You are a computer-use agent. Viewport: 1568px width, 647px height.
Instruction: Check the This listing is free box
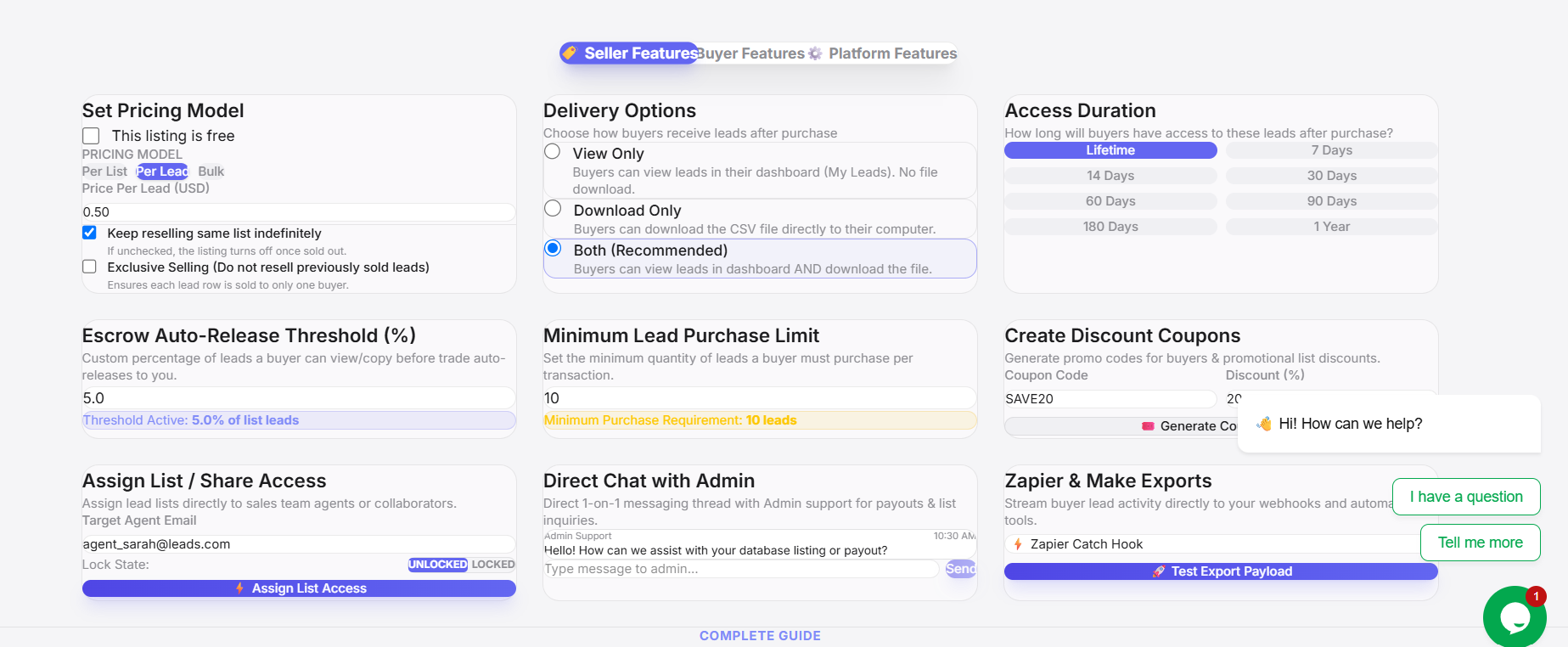pyautogui.click(x=91, y=136)
